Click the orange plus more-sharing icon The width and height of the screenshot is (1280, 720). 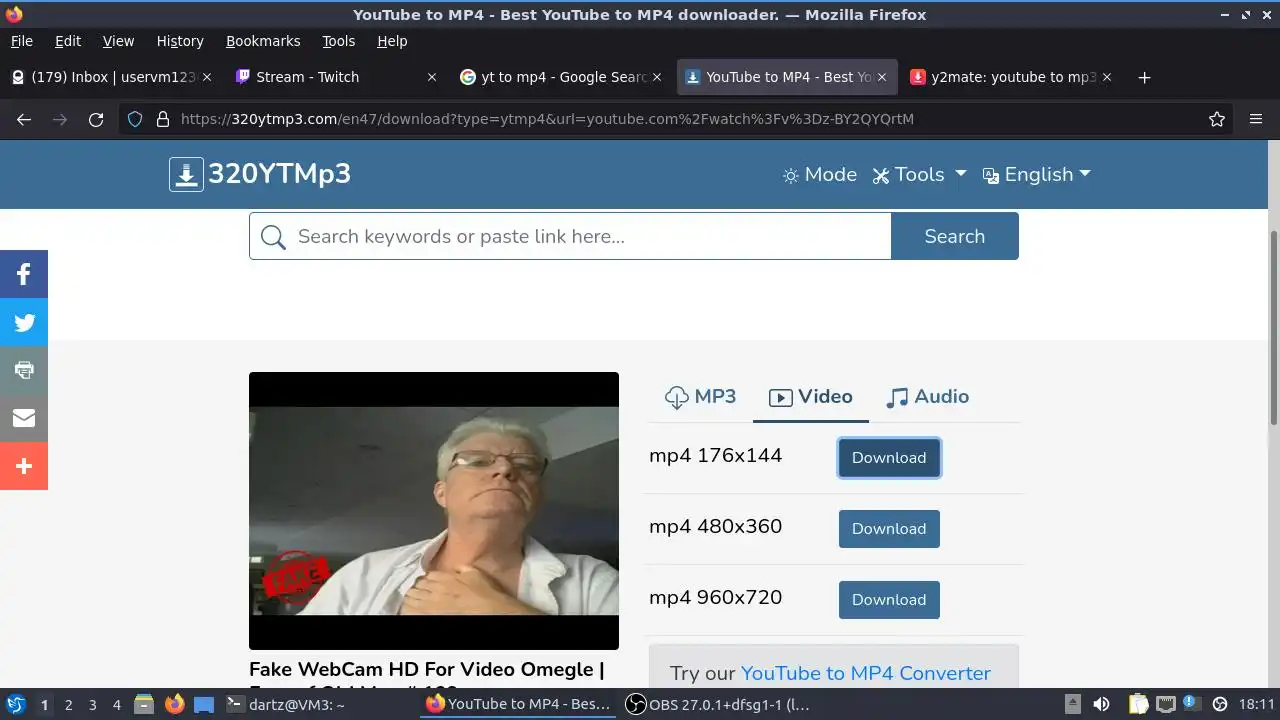pyautogui.click(x=24, y=466)
